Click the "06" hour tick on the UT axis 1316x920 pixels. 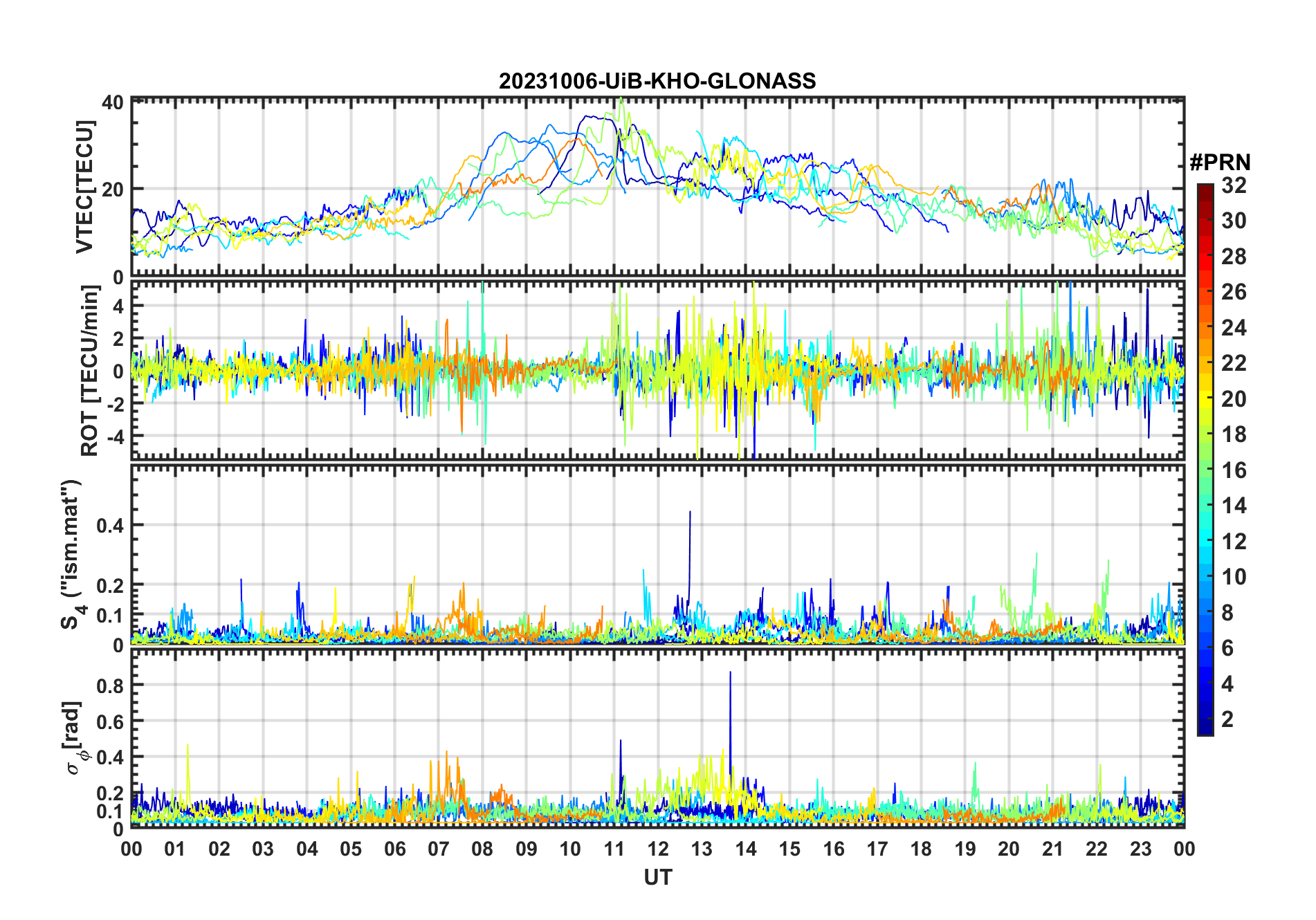click(x=395, y=849)
